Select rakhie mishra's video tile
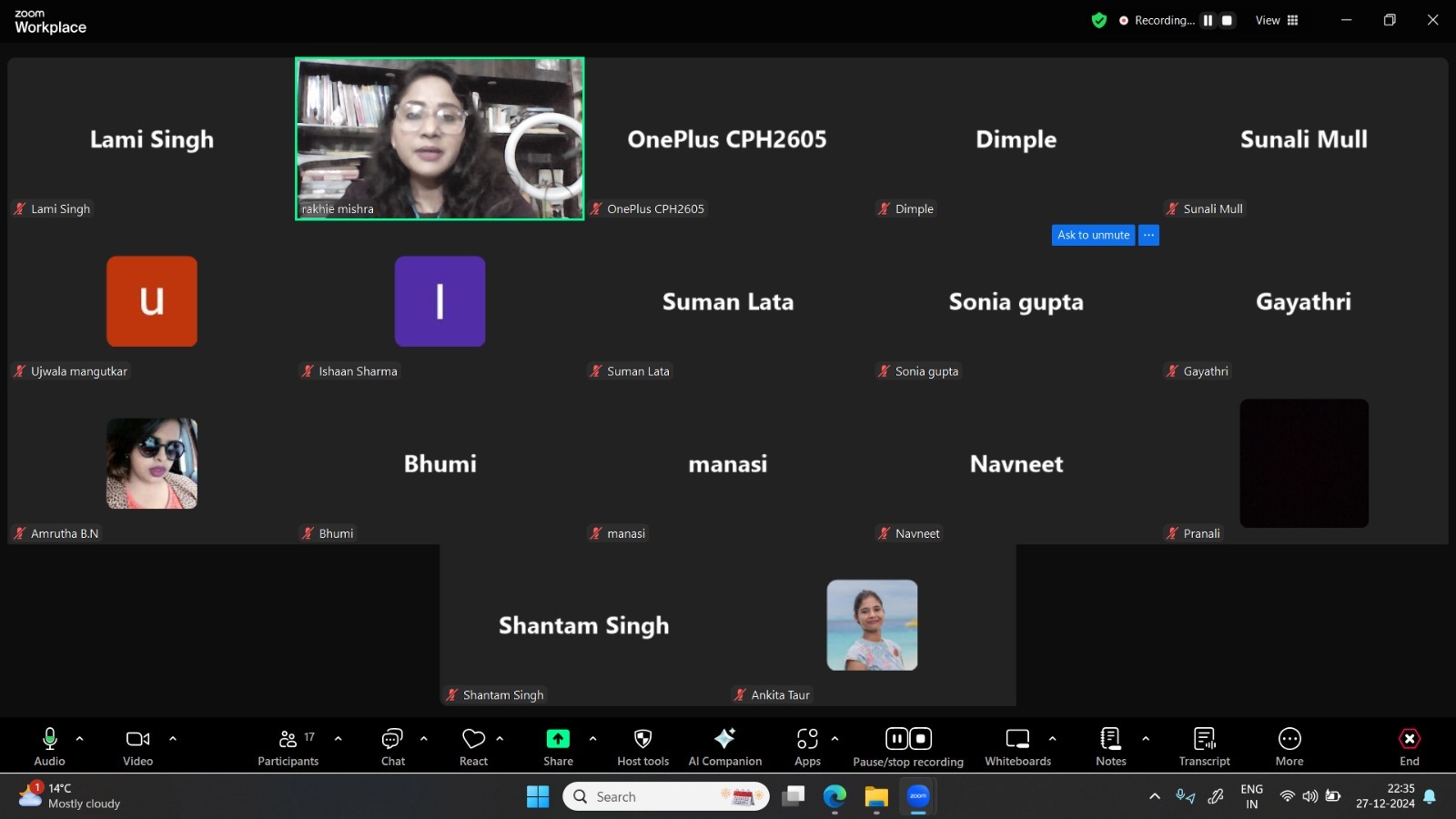This screenshot has height=819, width=1456. coord(440,138)
